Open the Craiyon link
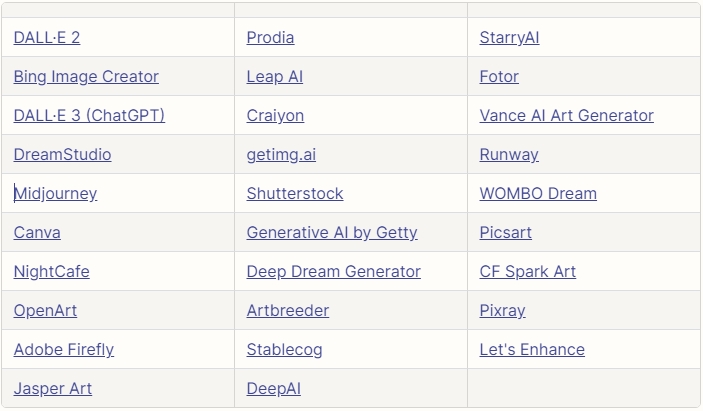This screenshot has width=703, height=411. click(275, 116)
